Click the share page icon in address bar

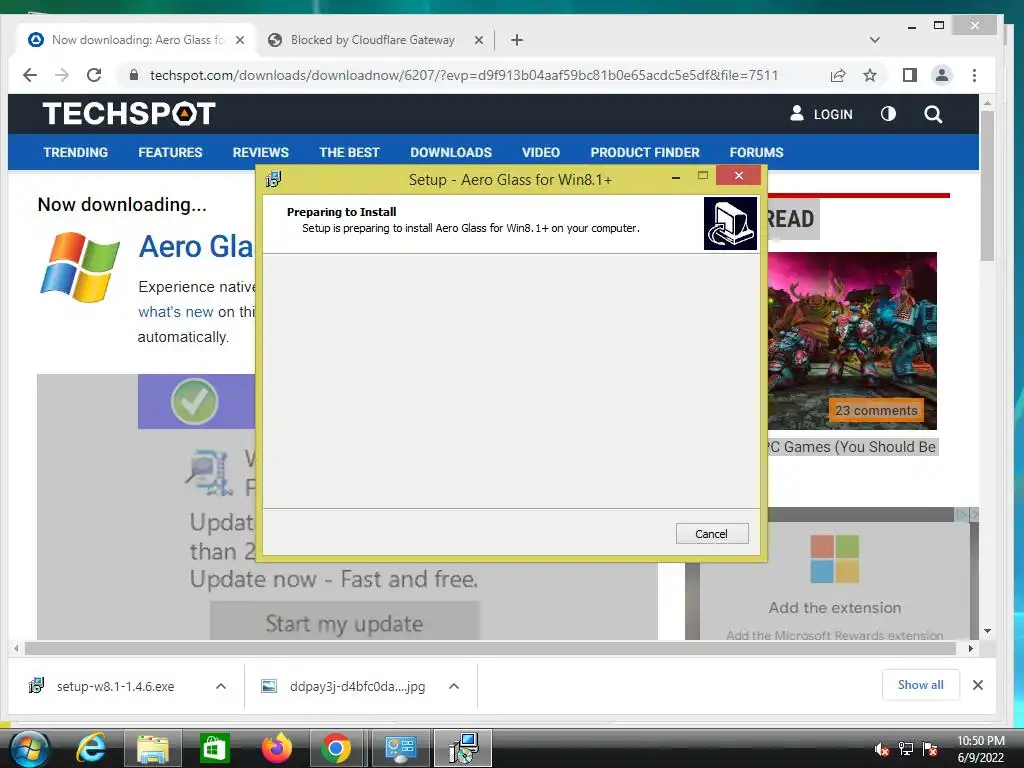[838, 75]
